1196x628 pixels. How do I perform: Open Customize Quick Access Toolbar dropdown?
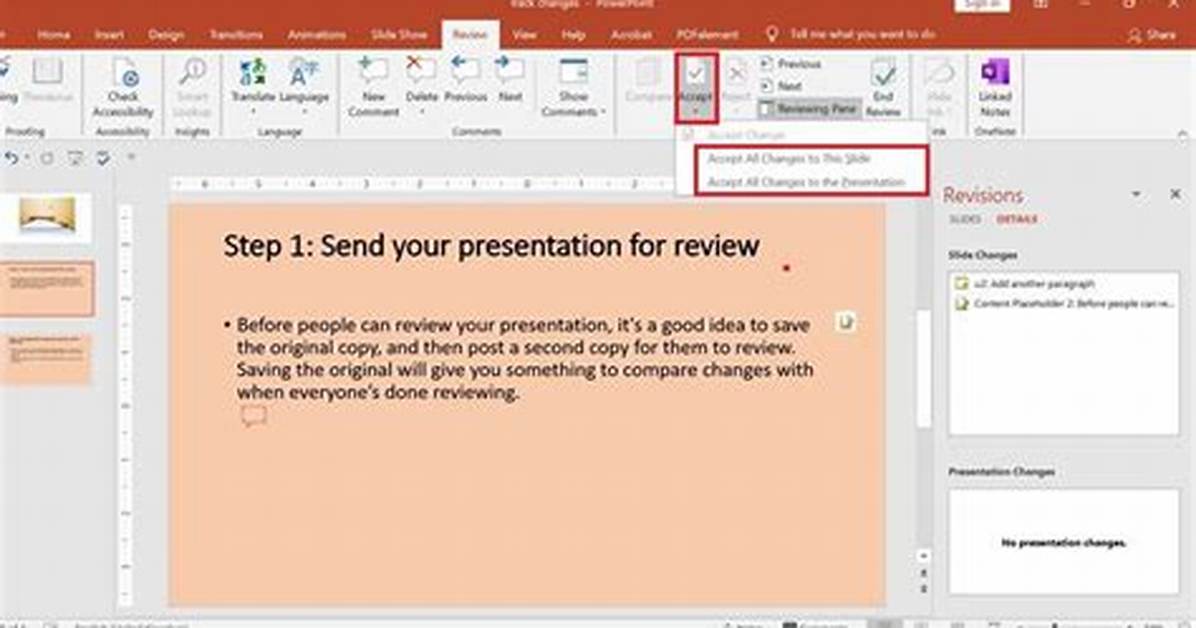[130, 157]
